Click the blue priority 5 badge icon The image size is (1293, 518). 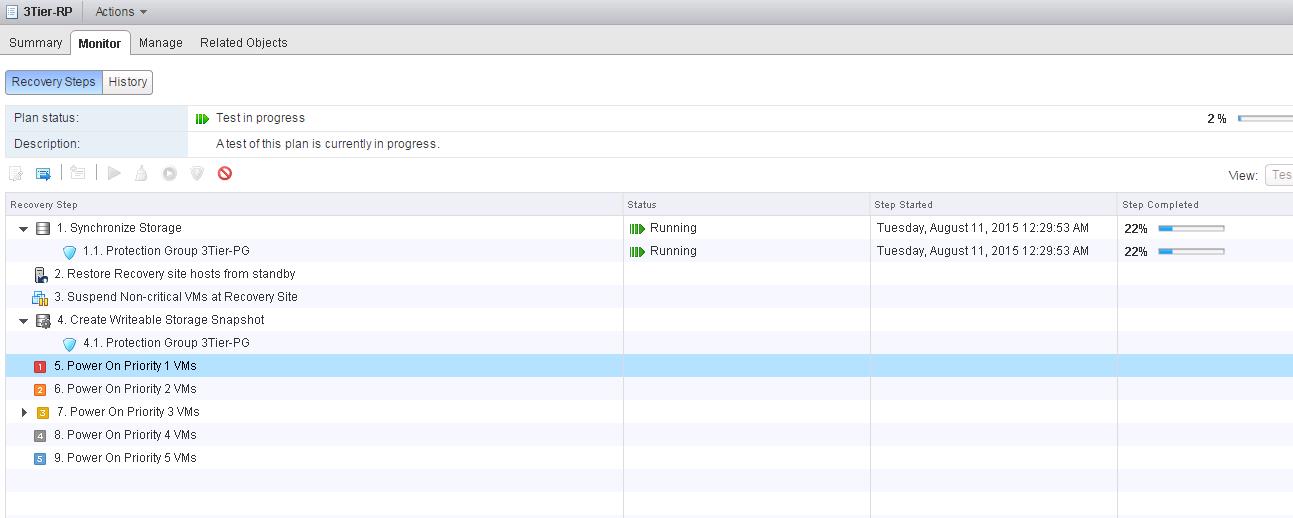40,459
